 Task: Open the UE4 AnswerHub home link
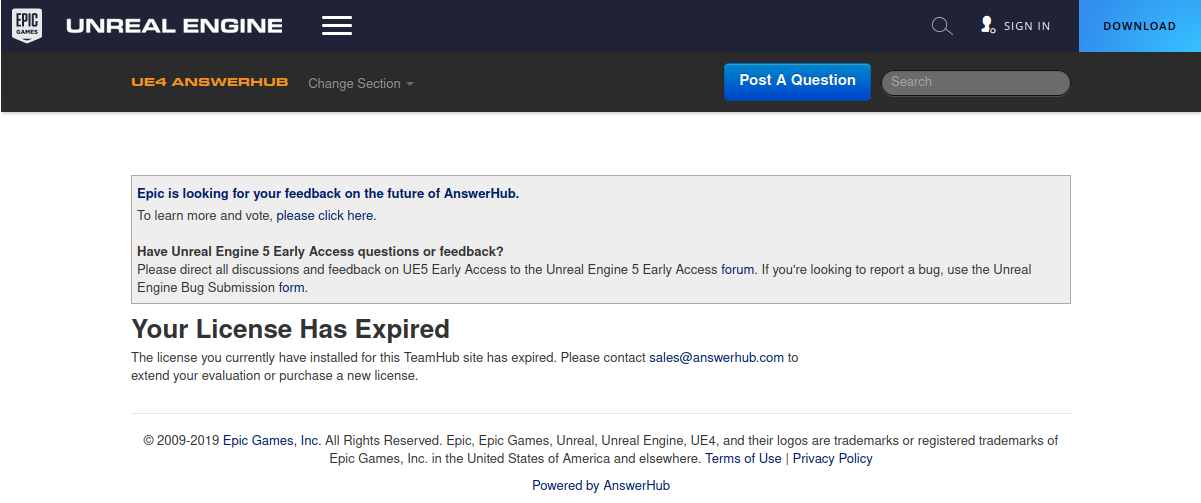[210, 82]
